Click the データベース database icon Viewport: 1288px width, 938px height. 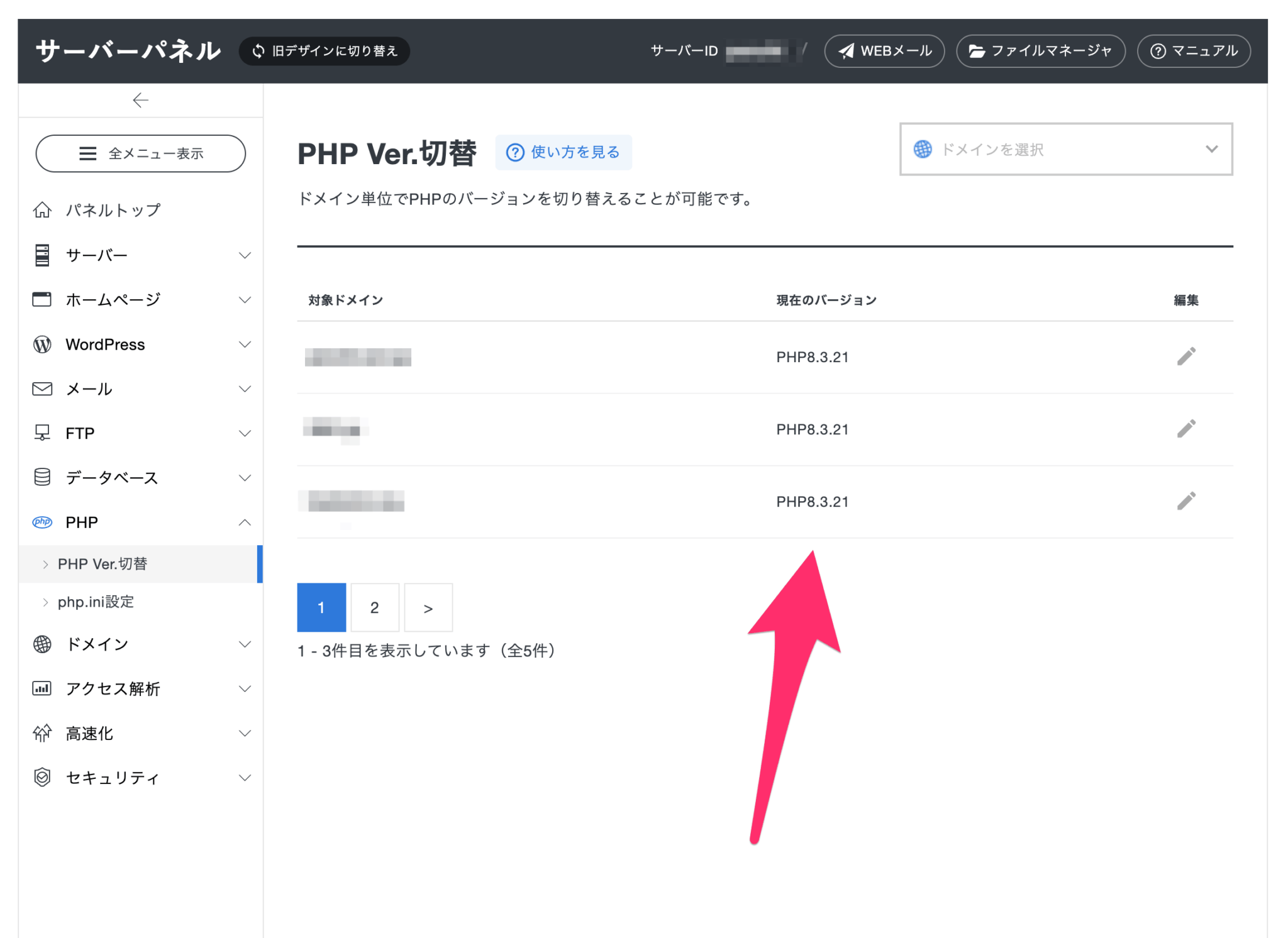pyautogui.click(x=42, y=477)
